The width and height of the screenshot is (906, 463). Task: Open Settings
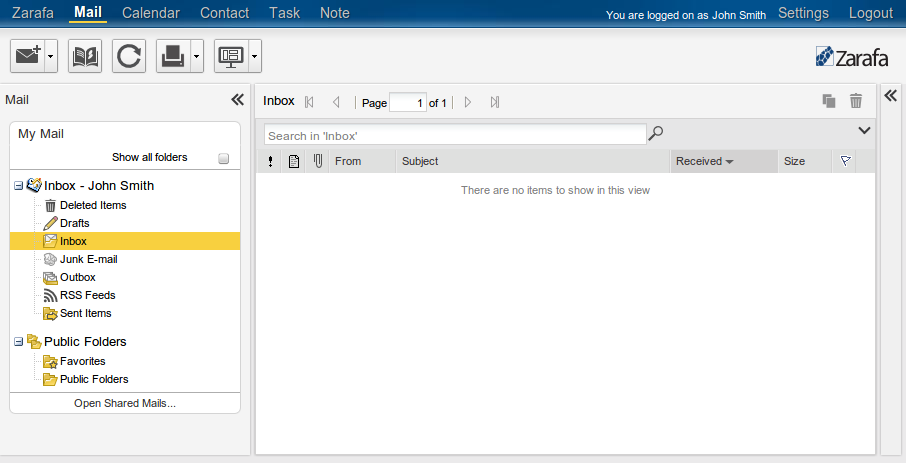point(803,13)
